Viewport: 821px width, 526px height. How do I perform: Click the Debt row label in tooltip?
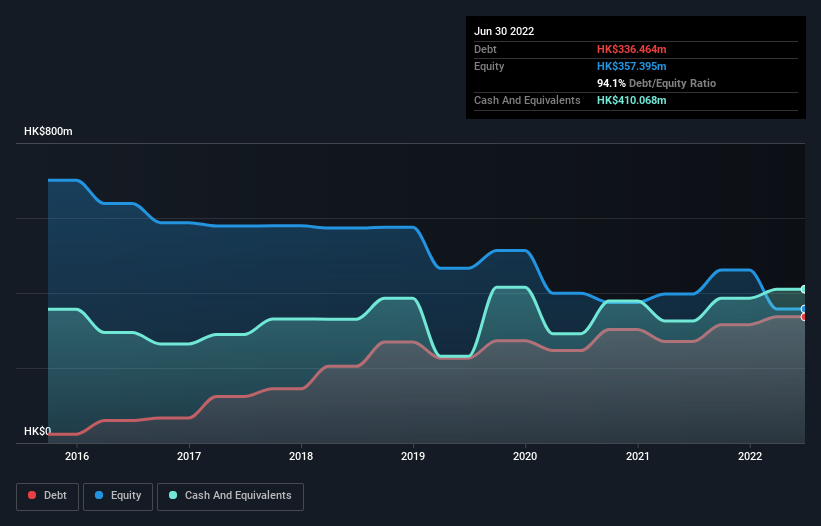pos(485,49)
